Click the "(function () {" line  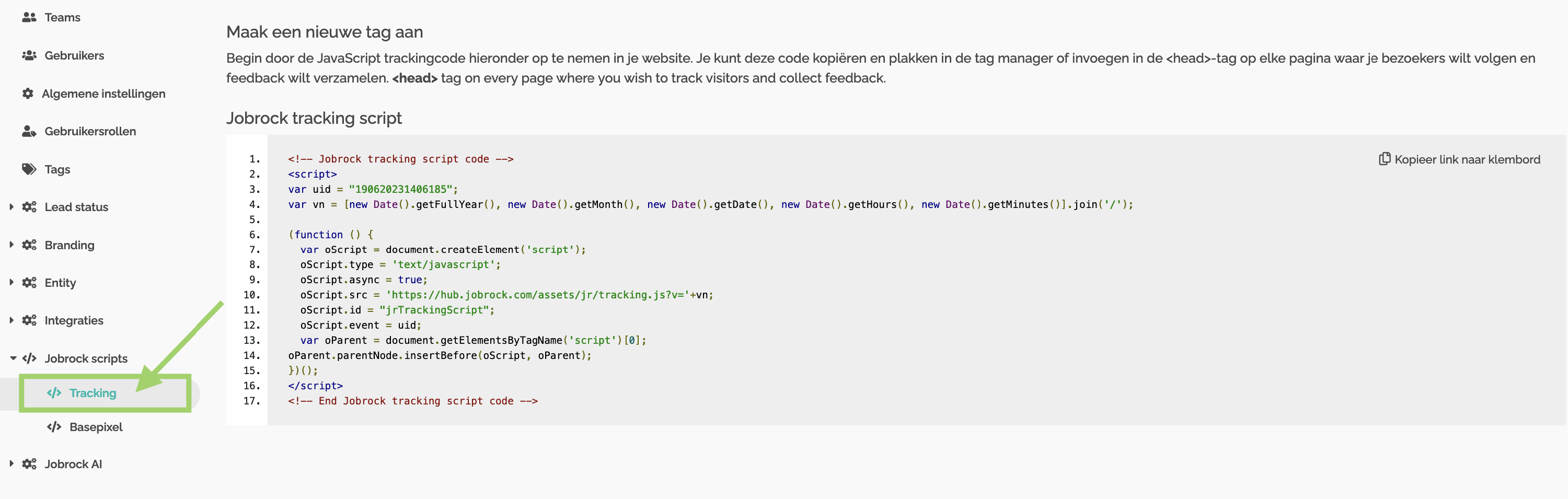330,234
